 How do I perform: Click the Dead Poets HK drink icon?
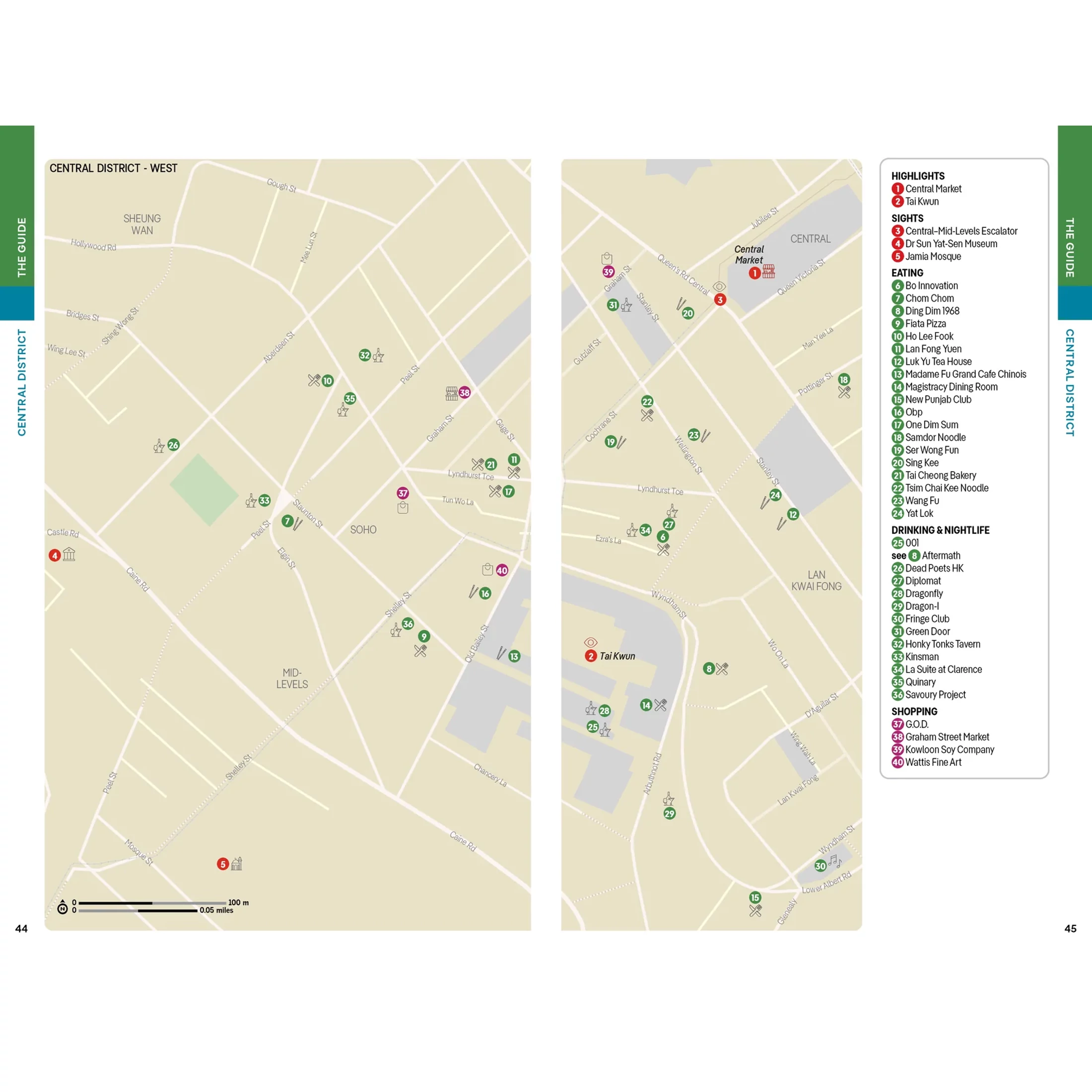[x=159, y=447]
